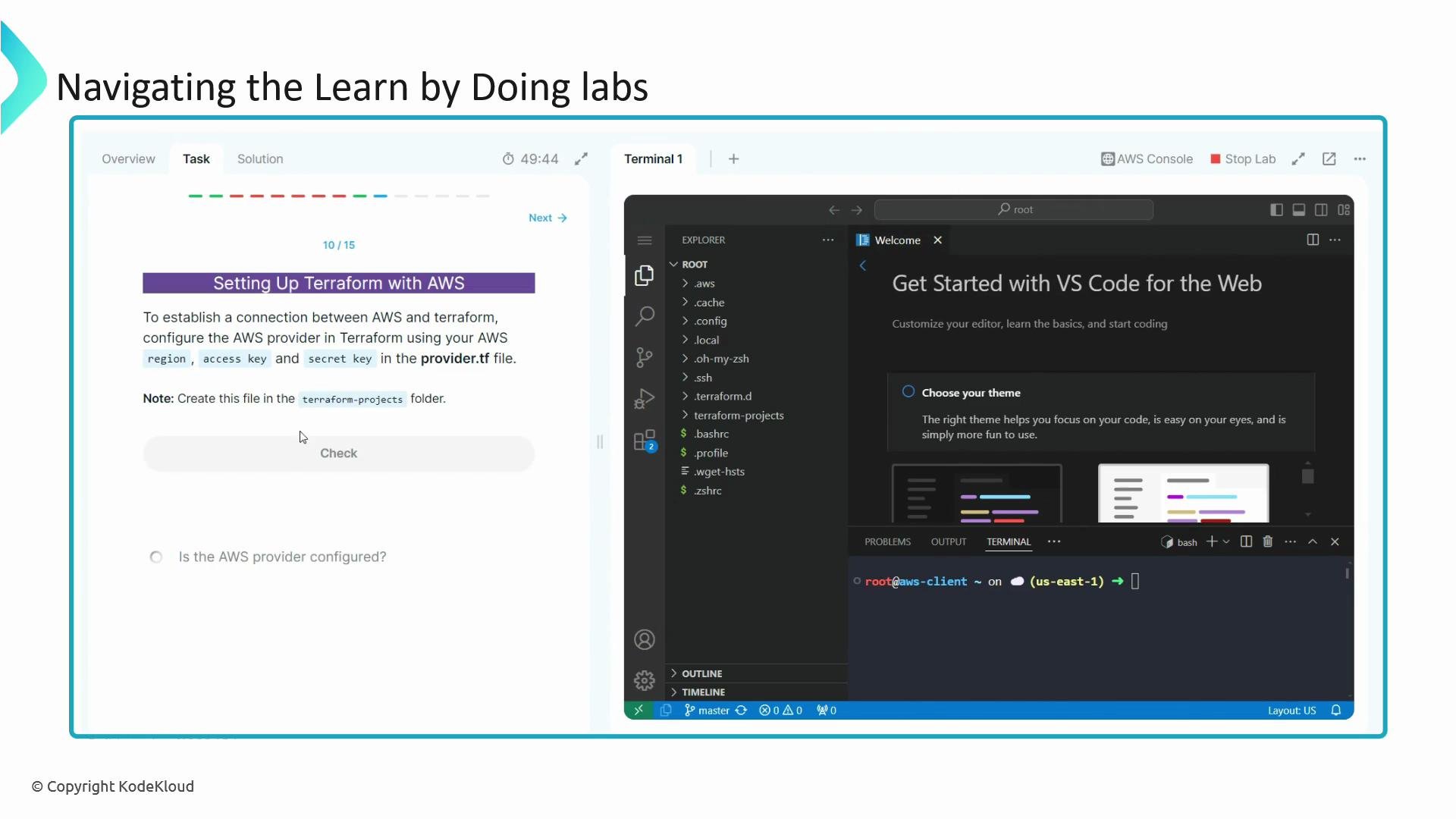Open the master branch status bar item
The width and height of the screenshot is (1456, 819).
[x=707, y=711]
